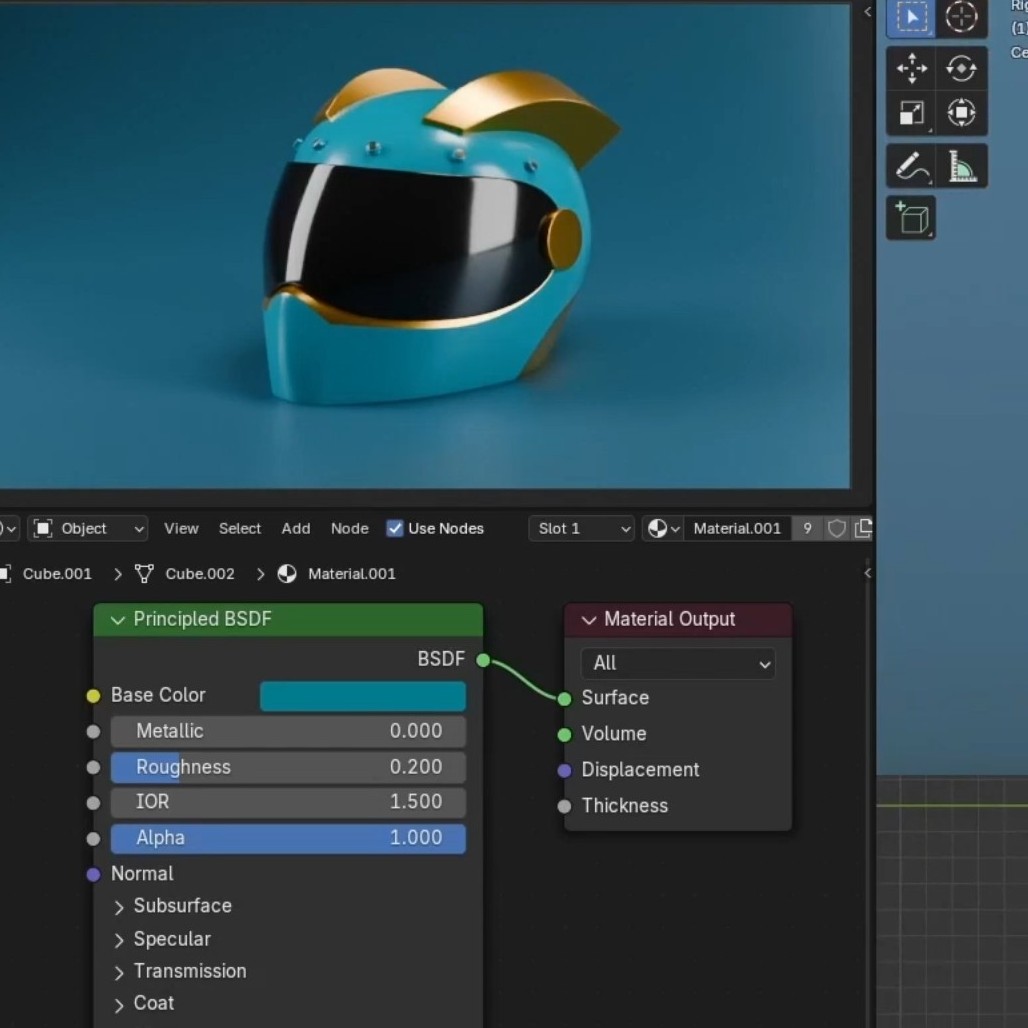Choose the 3D Cursor tool
1028x1028 pixels.
tap(961, 17)
